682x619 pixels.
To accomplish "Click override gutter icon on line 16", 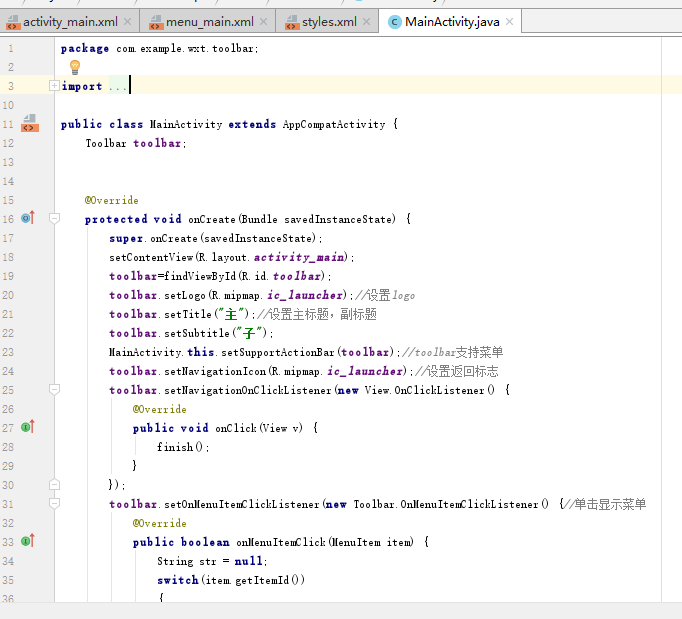I will (x=27, y=218).
